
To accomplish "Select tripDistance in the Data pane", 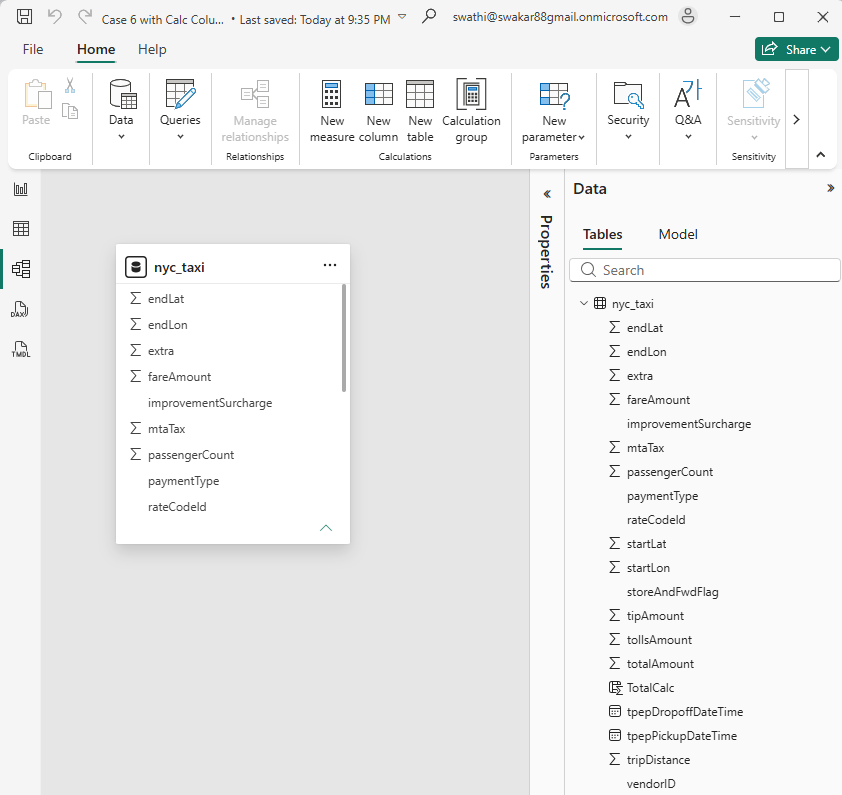I will click(658, 760).
